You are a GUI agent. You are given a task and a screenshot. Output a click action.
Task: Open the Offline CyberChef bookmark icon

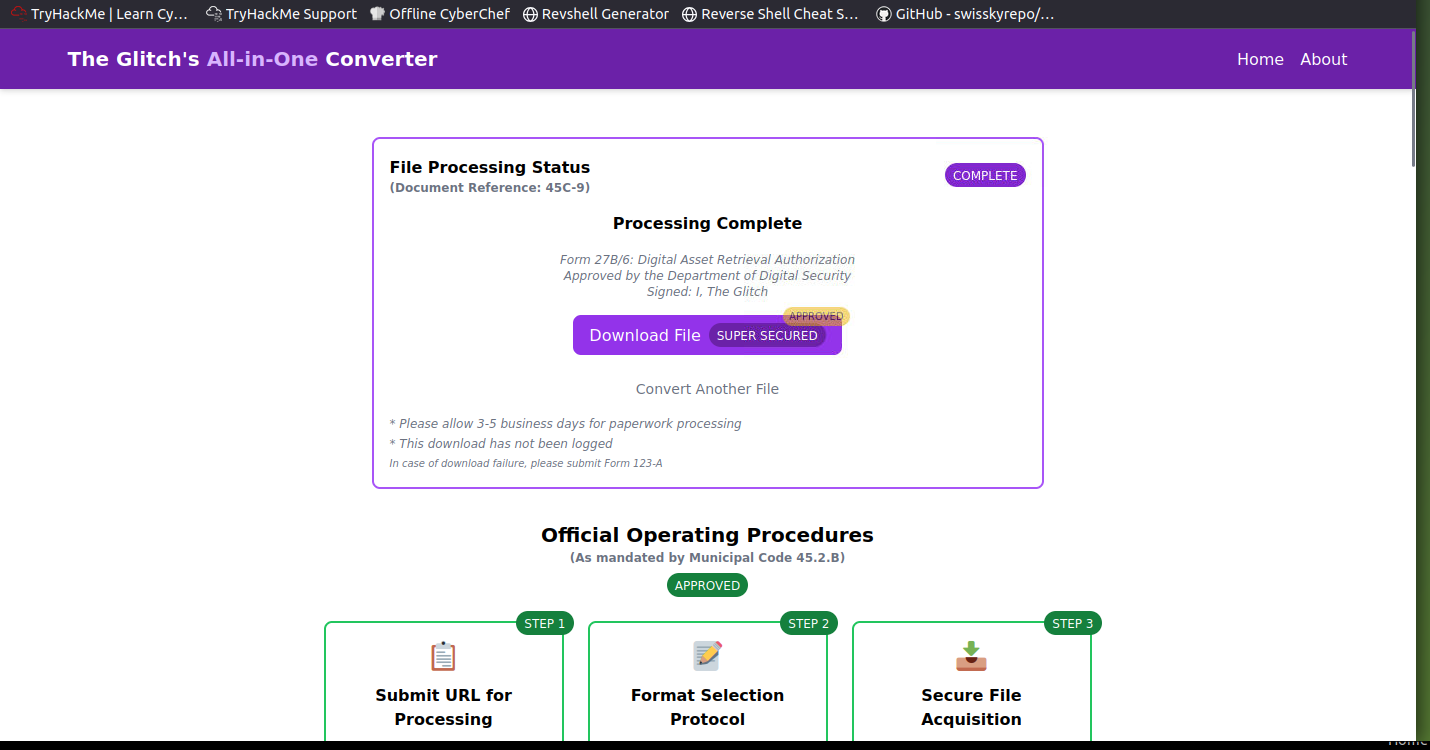(377, 14)
